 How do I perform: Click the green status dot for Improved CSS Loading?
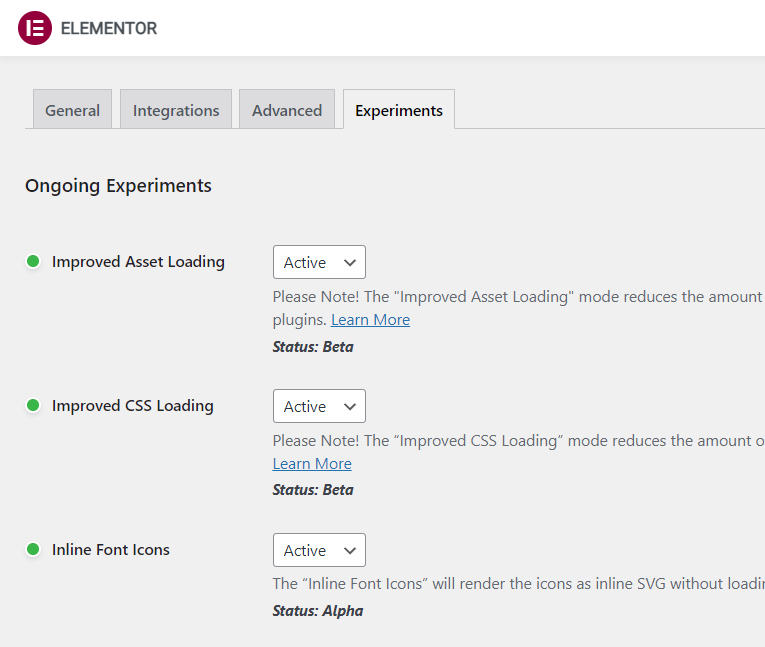click(33, 405)
